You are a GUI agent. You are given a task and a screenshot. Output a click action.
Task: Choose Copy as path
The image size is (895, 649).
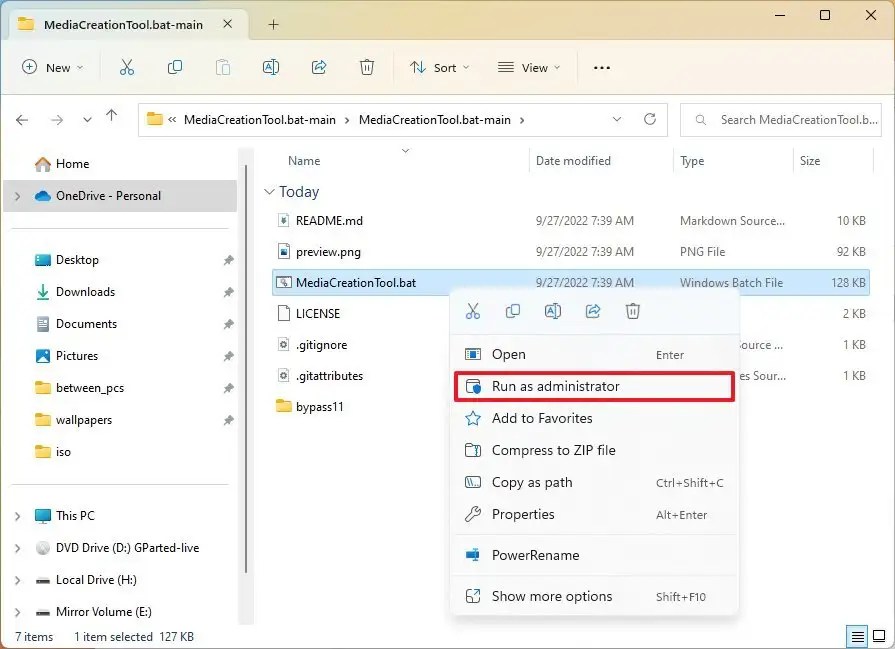[594, 482]
